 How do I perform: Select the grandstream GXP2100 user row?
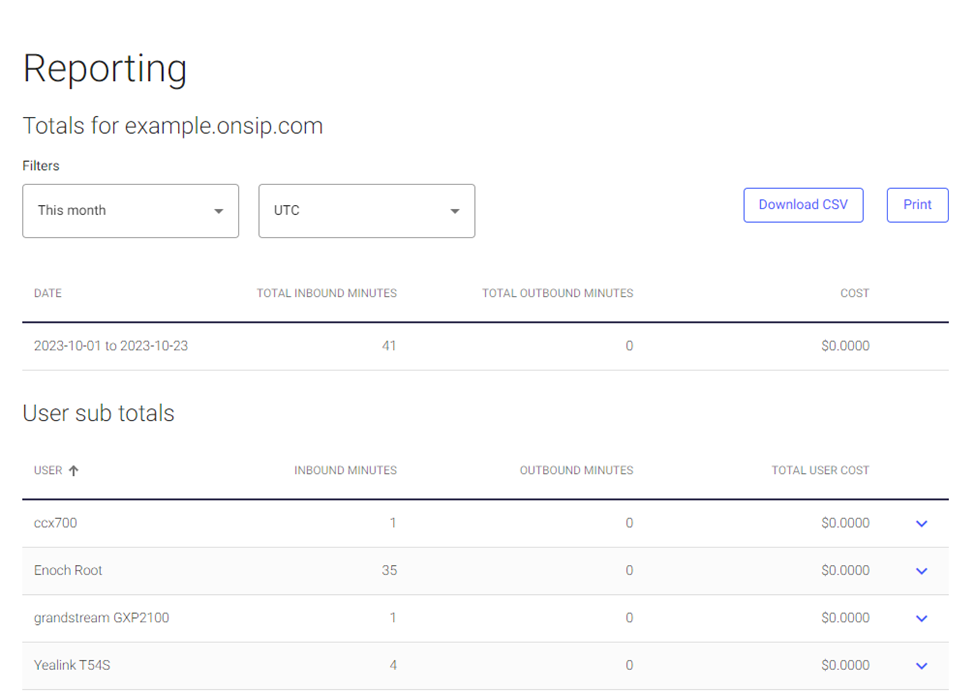(485, 618)
